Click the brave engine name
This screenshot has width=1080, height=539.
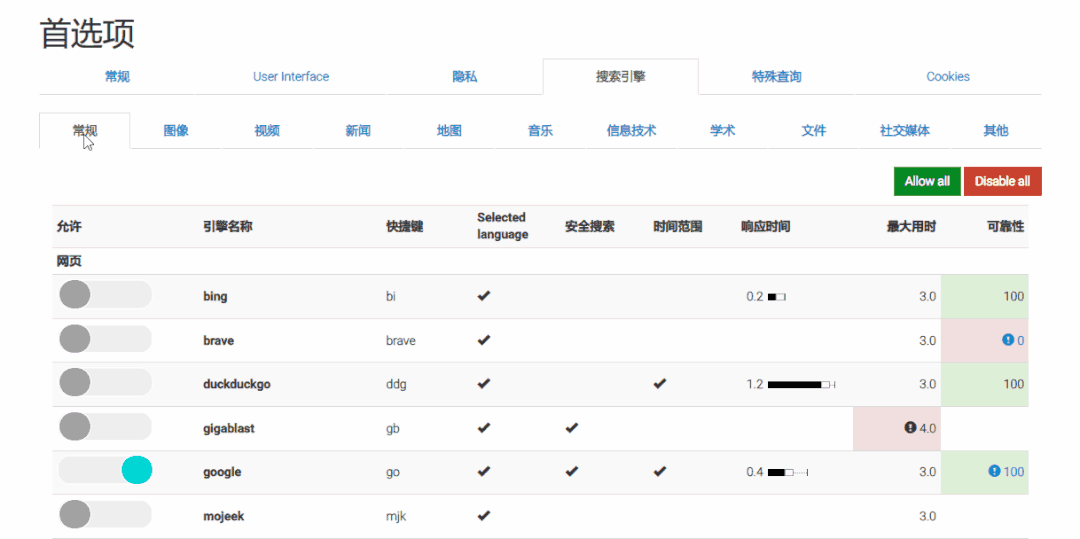coord(218,340)
